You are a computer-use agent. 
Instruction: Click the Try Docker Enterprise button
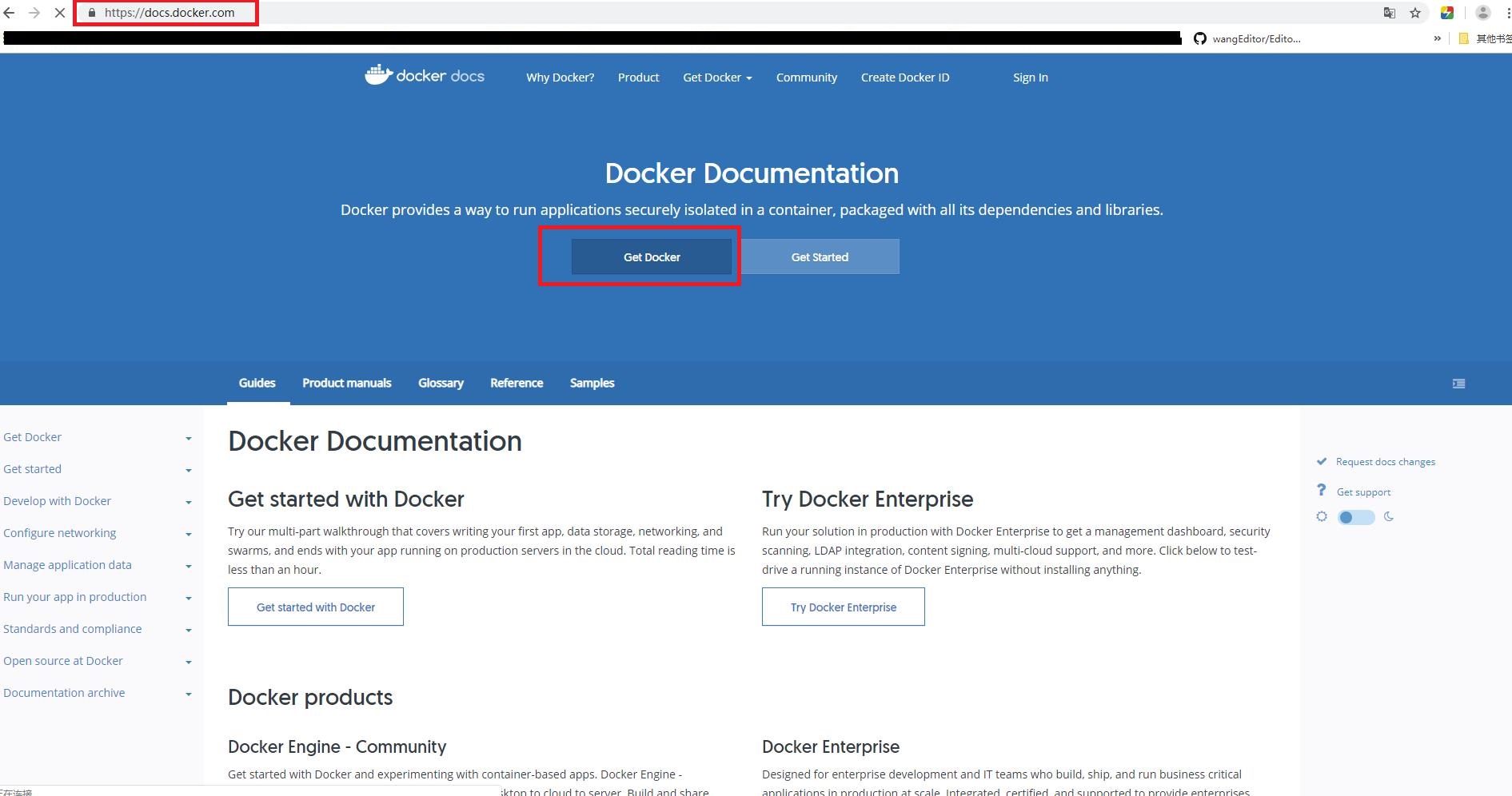[x=844, y=607]
